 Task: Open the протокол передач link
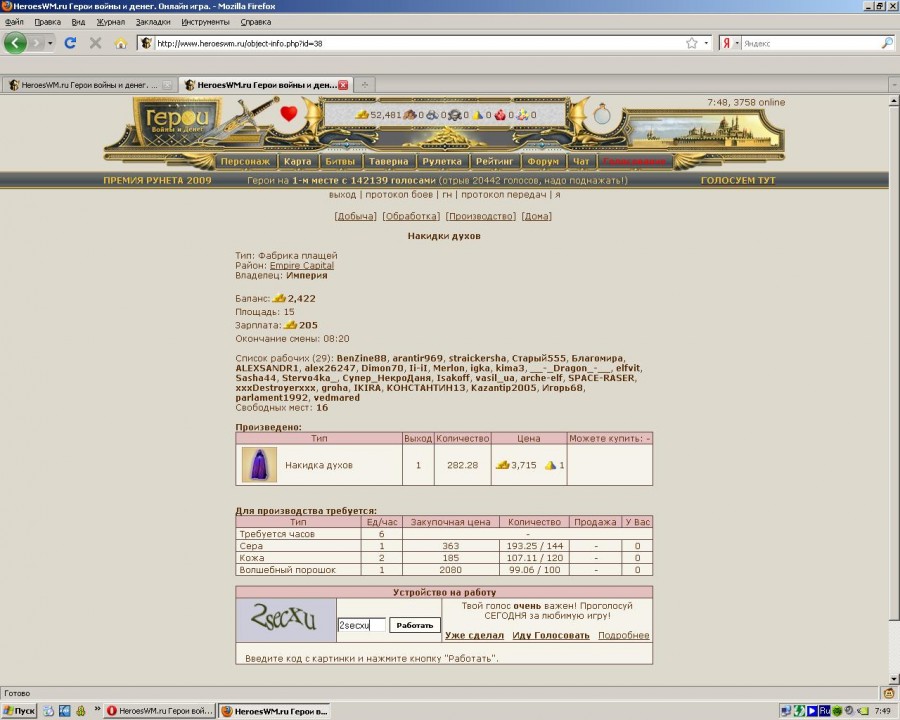[503, 195]
